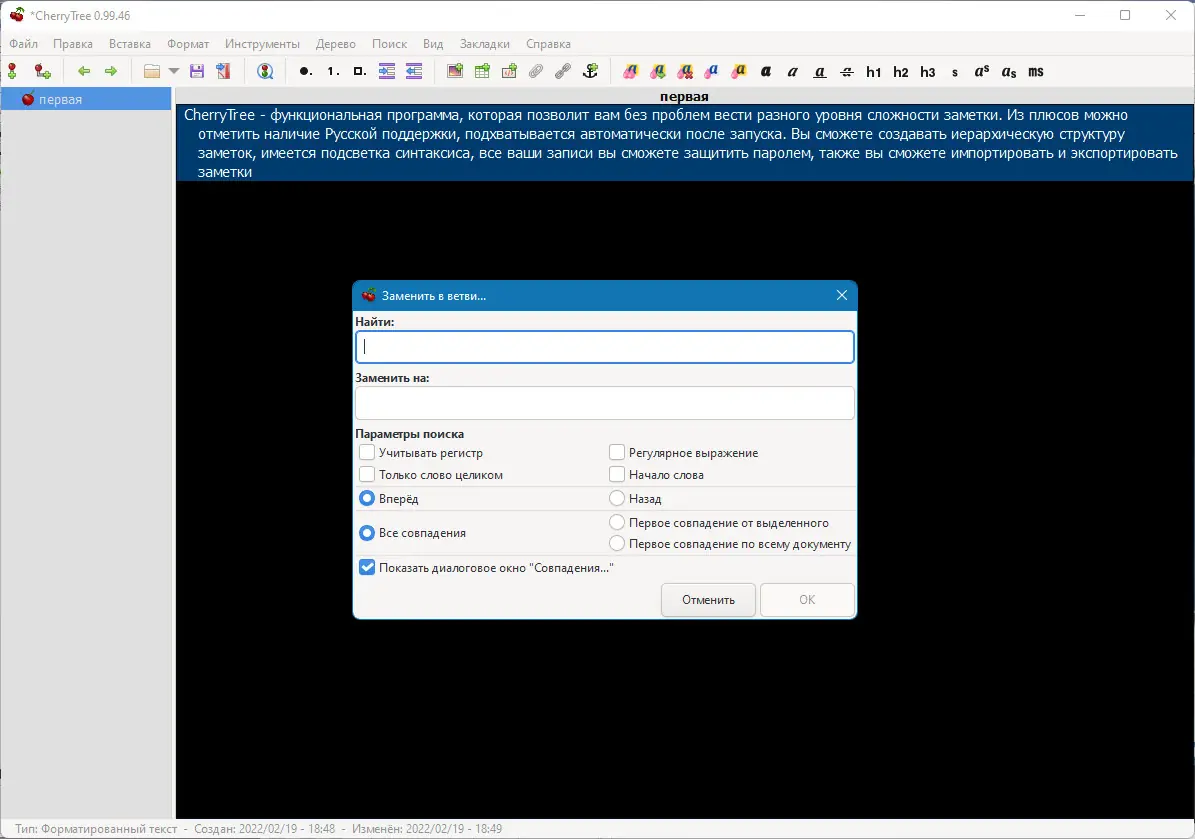The height and width of the screenshot is (839, 1195).
Task: Open the Файл menu
Action: 24,43
